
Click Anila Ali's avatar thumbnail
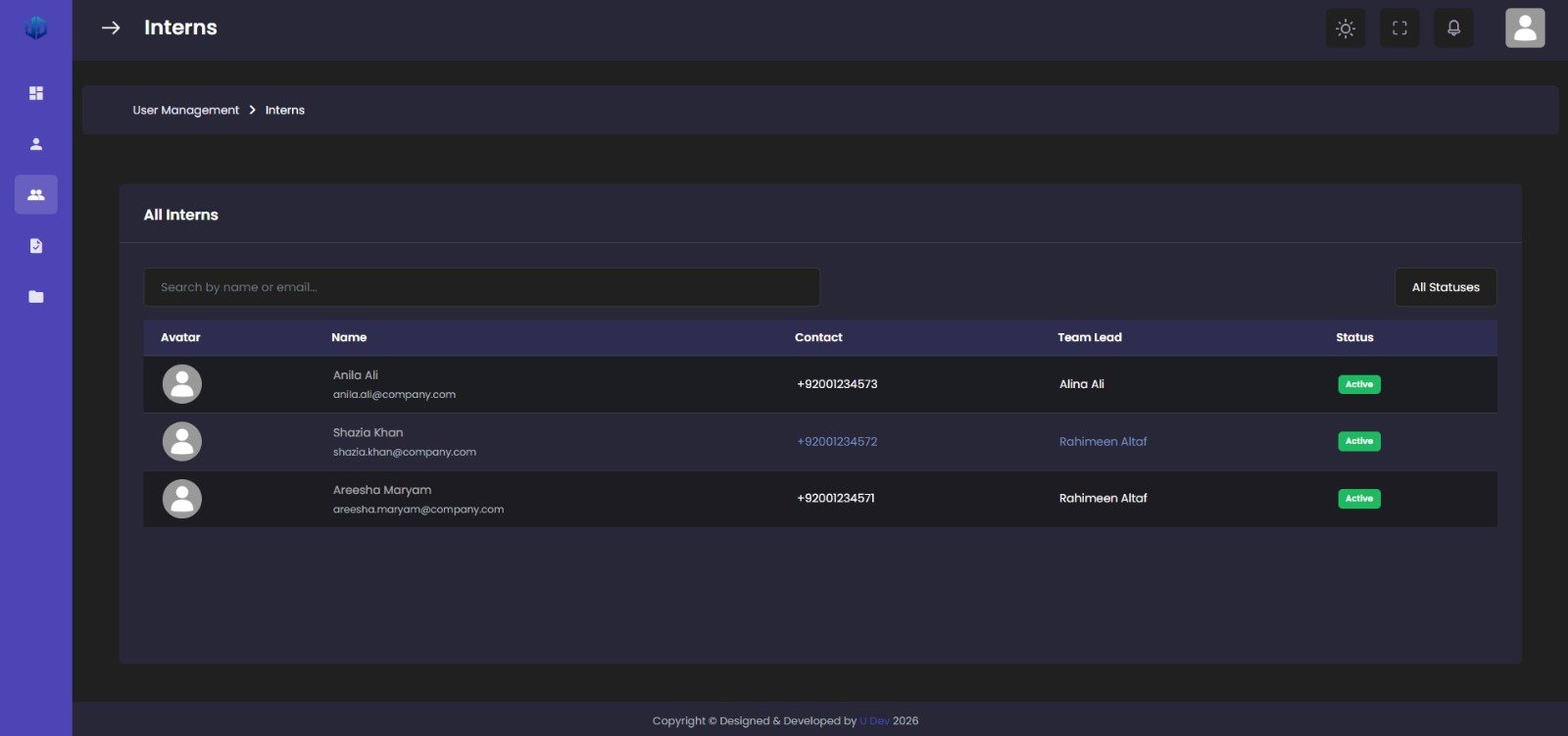click(182, 384)
